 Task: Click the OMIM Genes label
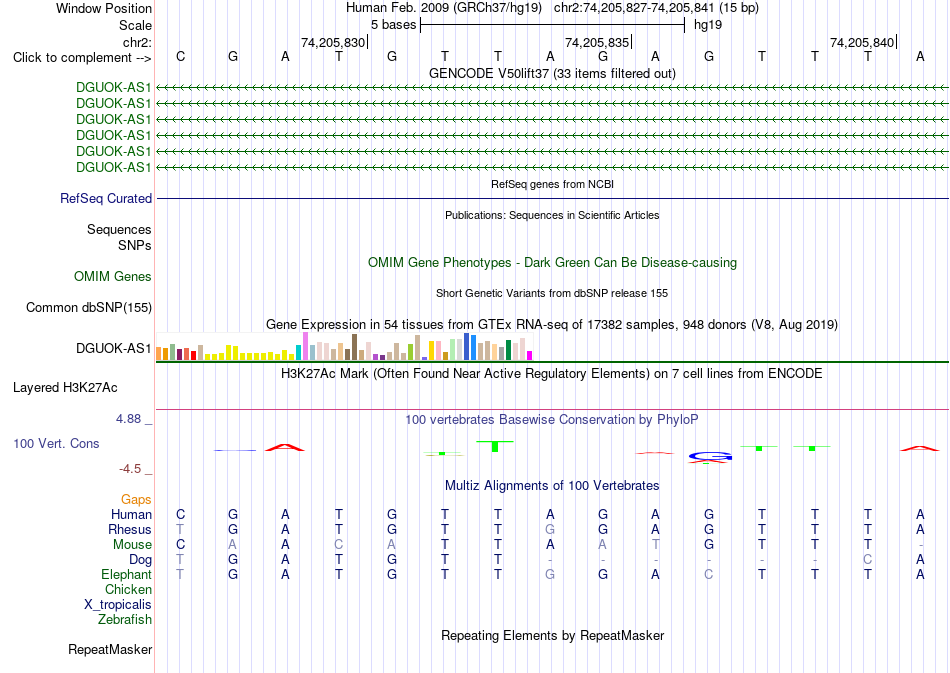[113, 277]
